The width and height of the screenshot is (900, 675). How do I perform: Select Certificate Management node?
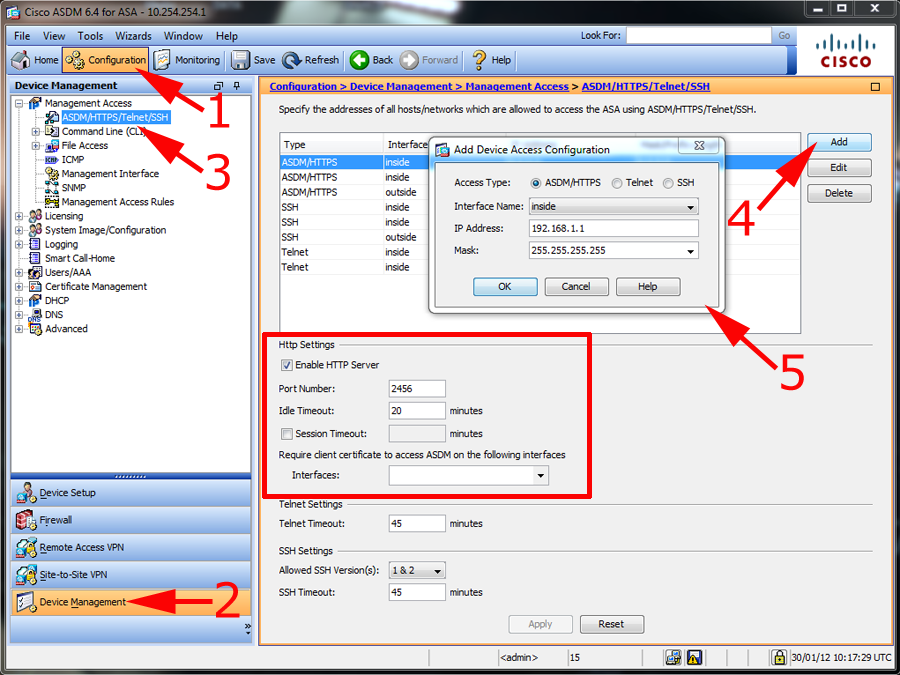click(x=96, y=286)
